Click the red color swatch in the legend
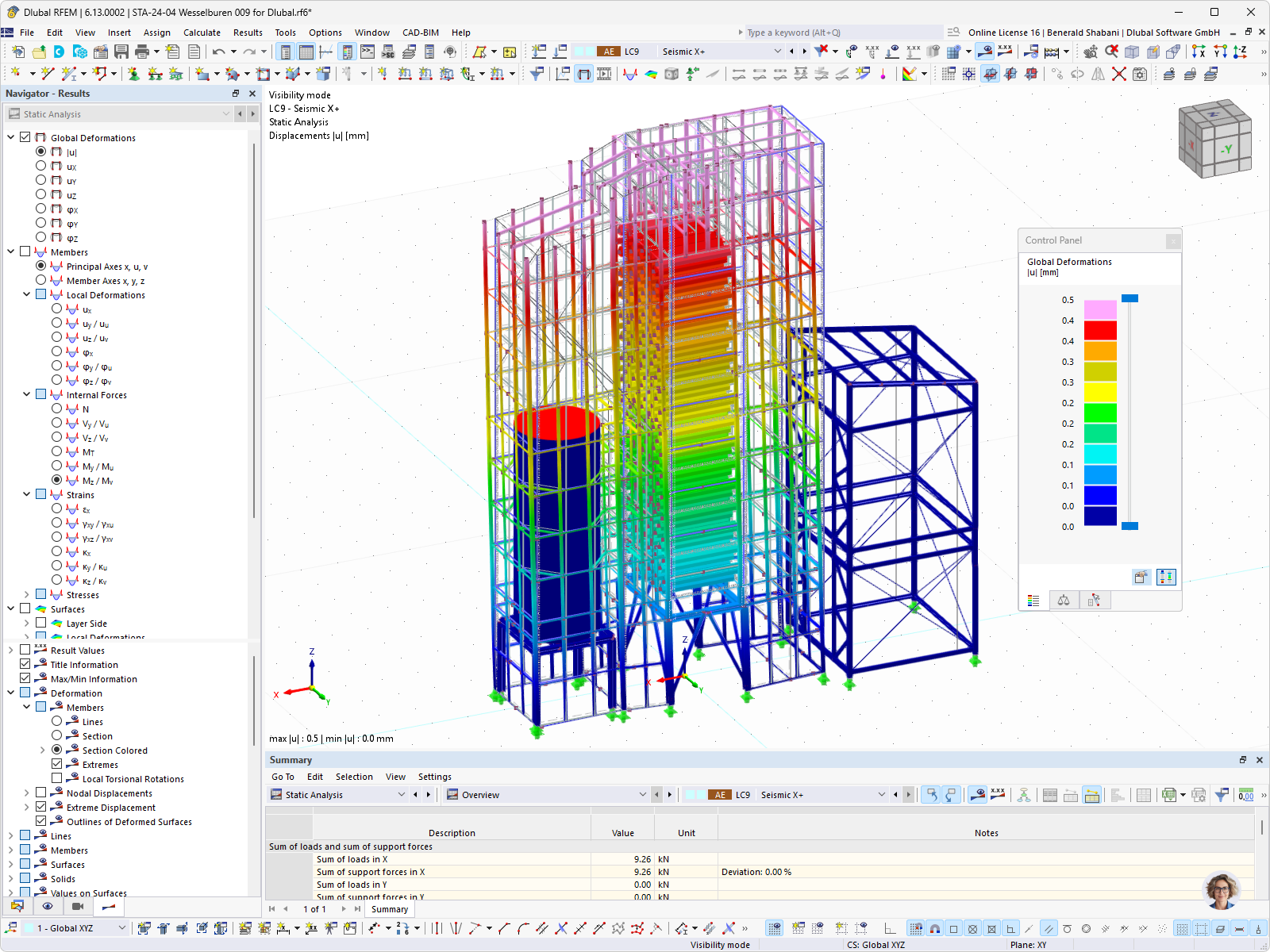The height and width of the screenshot is (952, 1270). point(1100,330)
